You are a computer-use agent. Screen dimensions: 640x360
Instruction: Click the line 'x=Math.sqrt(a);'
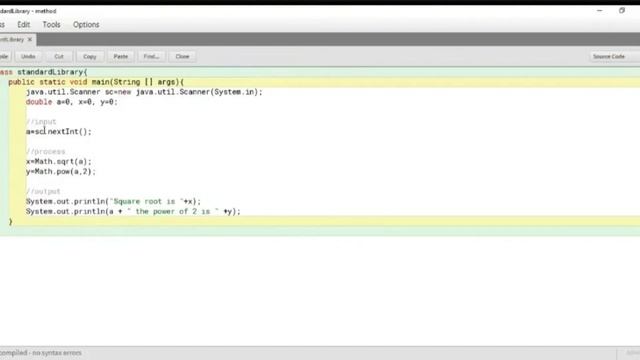59,162
